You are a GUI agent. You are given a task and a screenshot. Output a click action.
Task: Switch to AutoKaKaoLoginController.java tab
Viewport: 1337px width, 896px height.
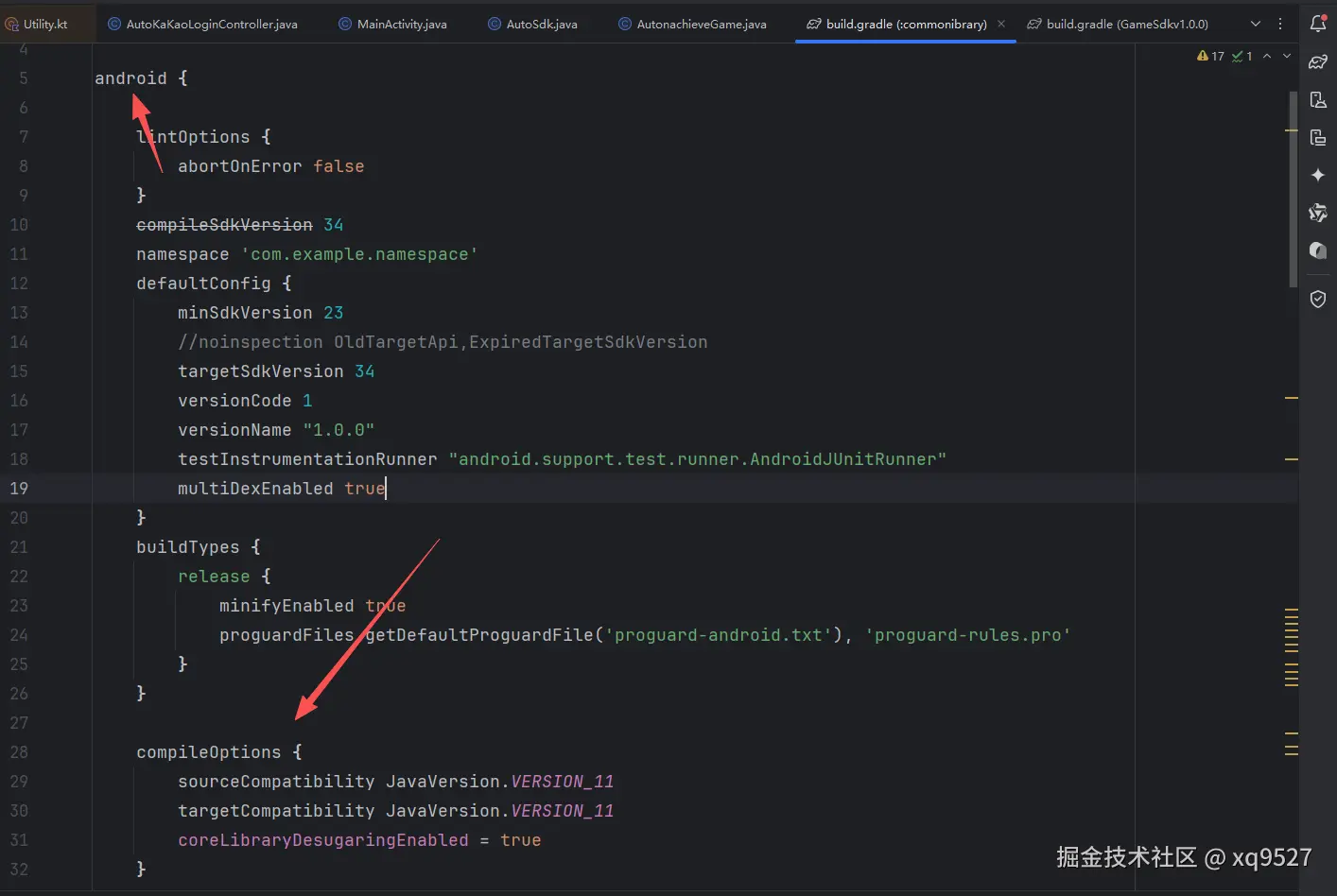pyautogui.click(x=203, y=24)
